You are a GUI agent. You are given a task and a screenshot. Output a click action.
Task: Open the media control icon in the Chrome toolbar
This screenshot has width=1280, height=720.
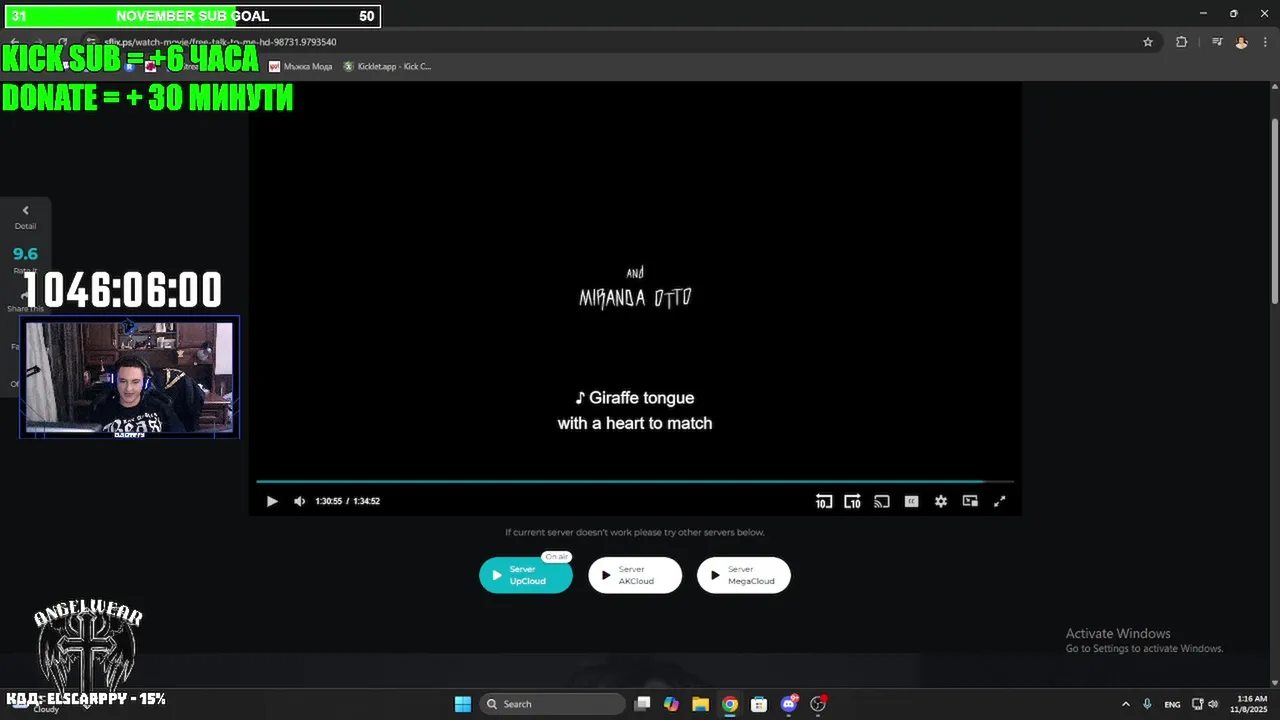tap(1217, 42)
